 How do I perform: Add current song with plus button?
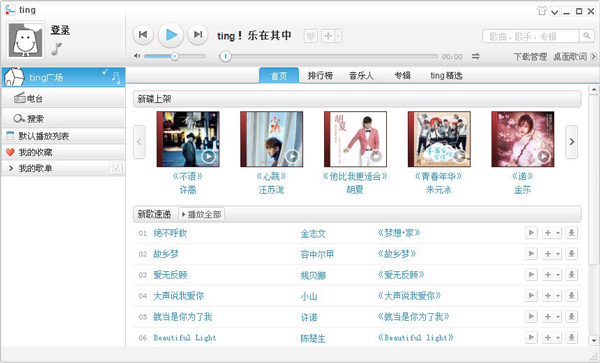[x=328, y=36]
